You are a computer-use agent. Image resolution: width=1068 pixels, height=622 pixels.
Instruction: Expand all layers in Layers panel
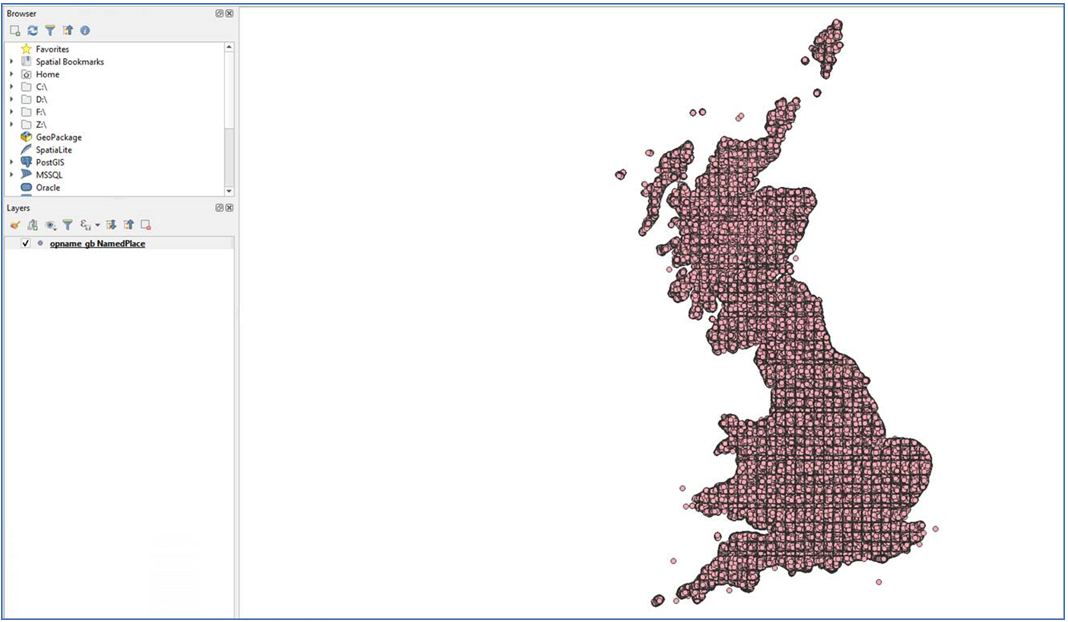(x=111, y=225)
